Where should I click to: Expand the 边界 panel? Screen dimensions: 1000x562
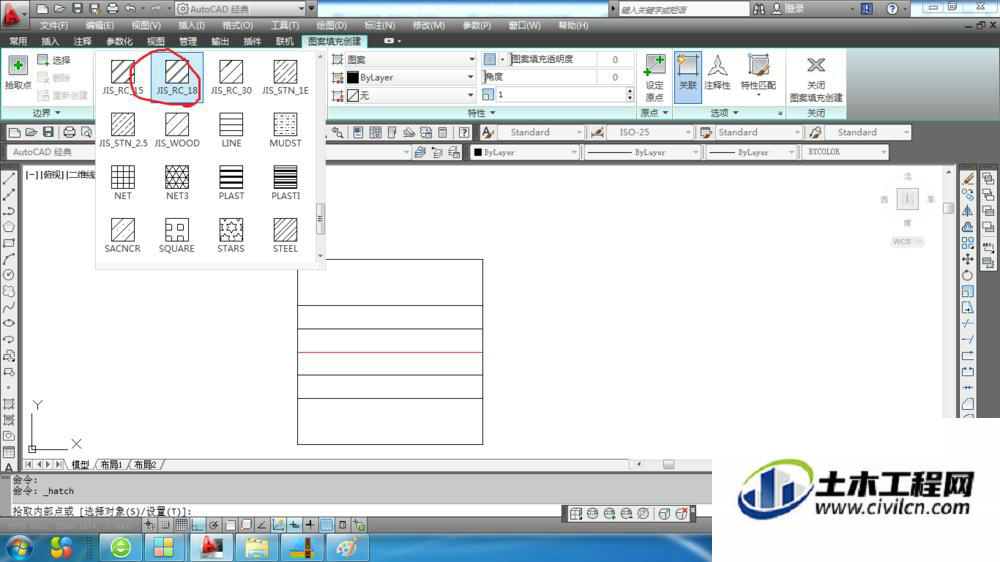pos(46,113)
